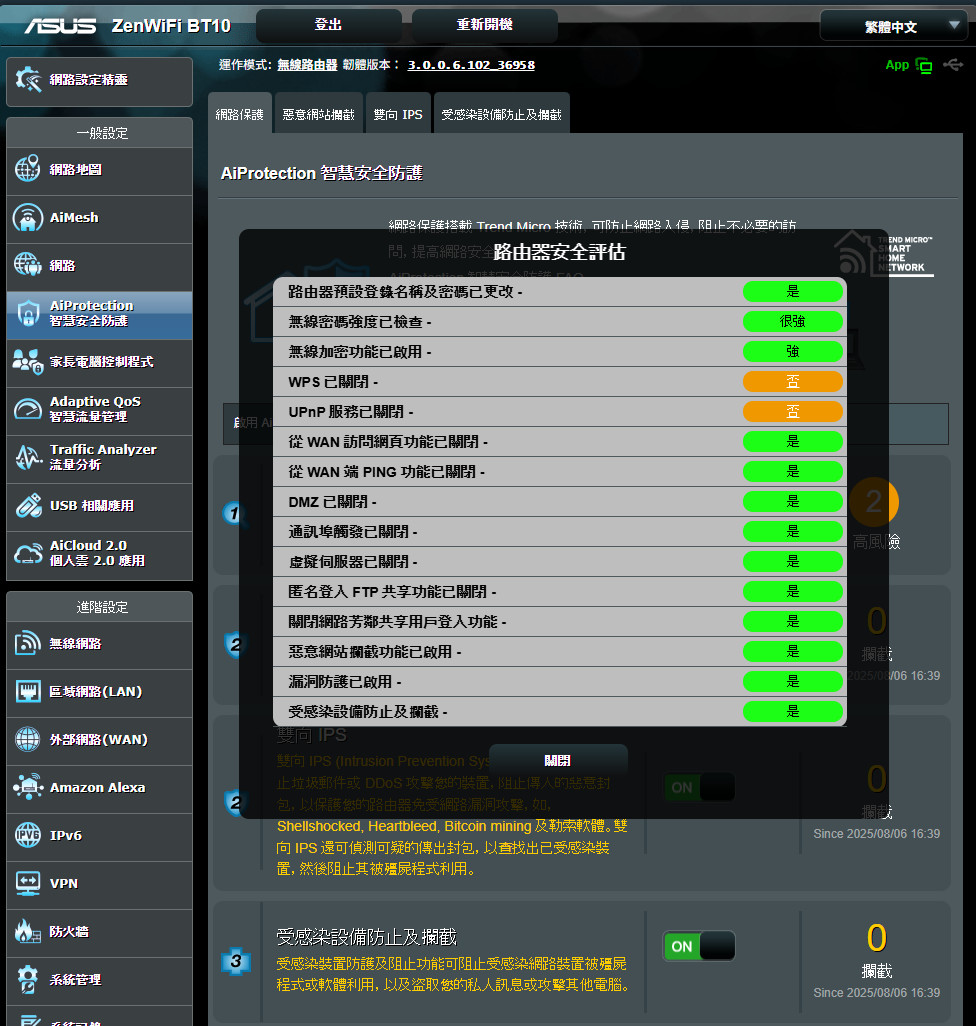Open the 網路設定精靈 setup wizard icon

[x=28, y=80]
